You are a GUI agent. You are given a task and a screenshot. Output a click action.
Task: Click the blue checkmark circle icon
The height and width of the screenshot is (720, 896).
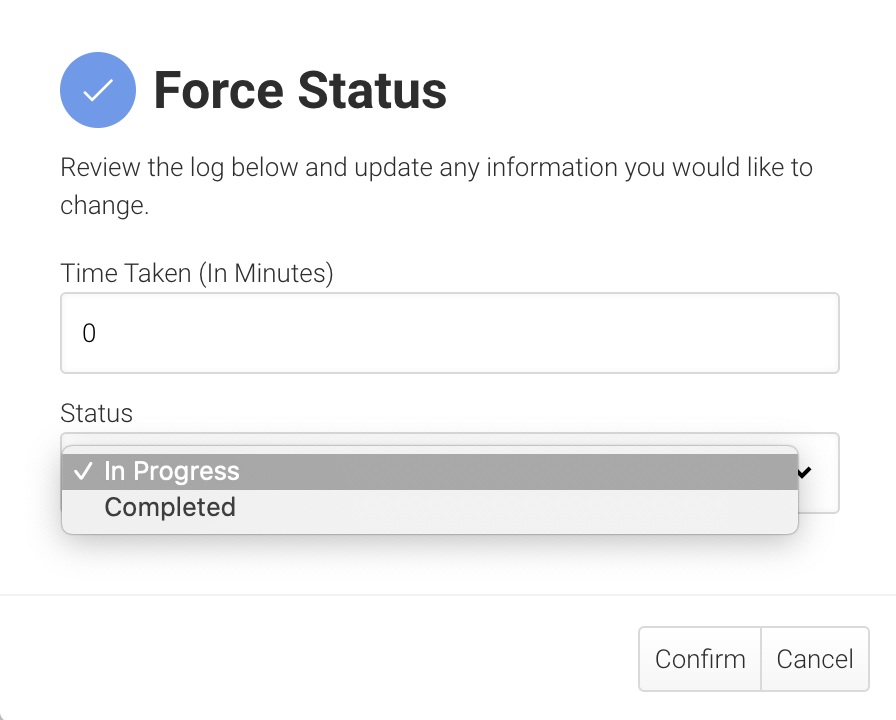pyautogui.click(x=98, y=90)
